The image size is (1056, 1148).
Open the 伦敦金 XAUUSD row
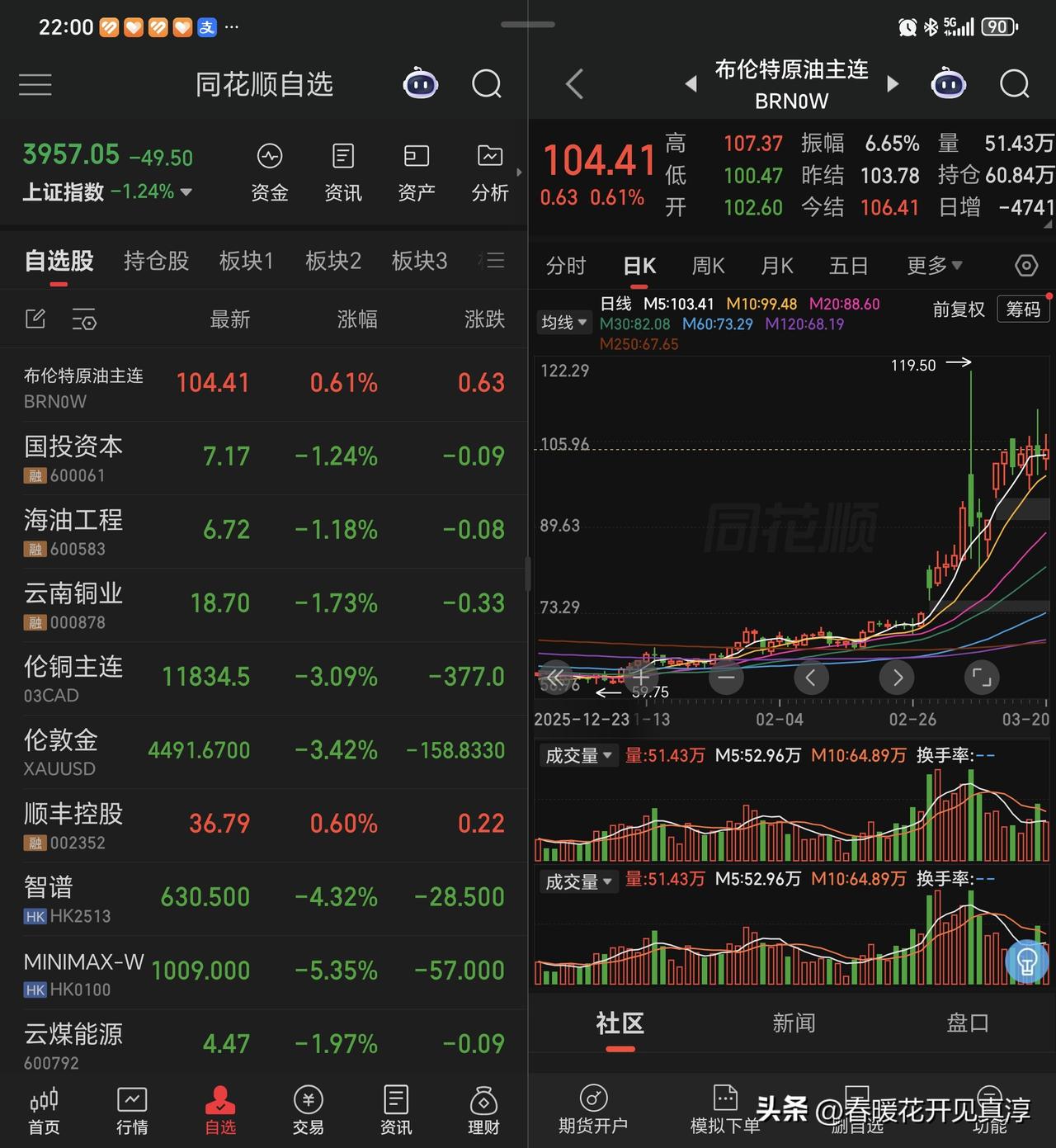pyautogui.click(x=264, y=752)
